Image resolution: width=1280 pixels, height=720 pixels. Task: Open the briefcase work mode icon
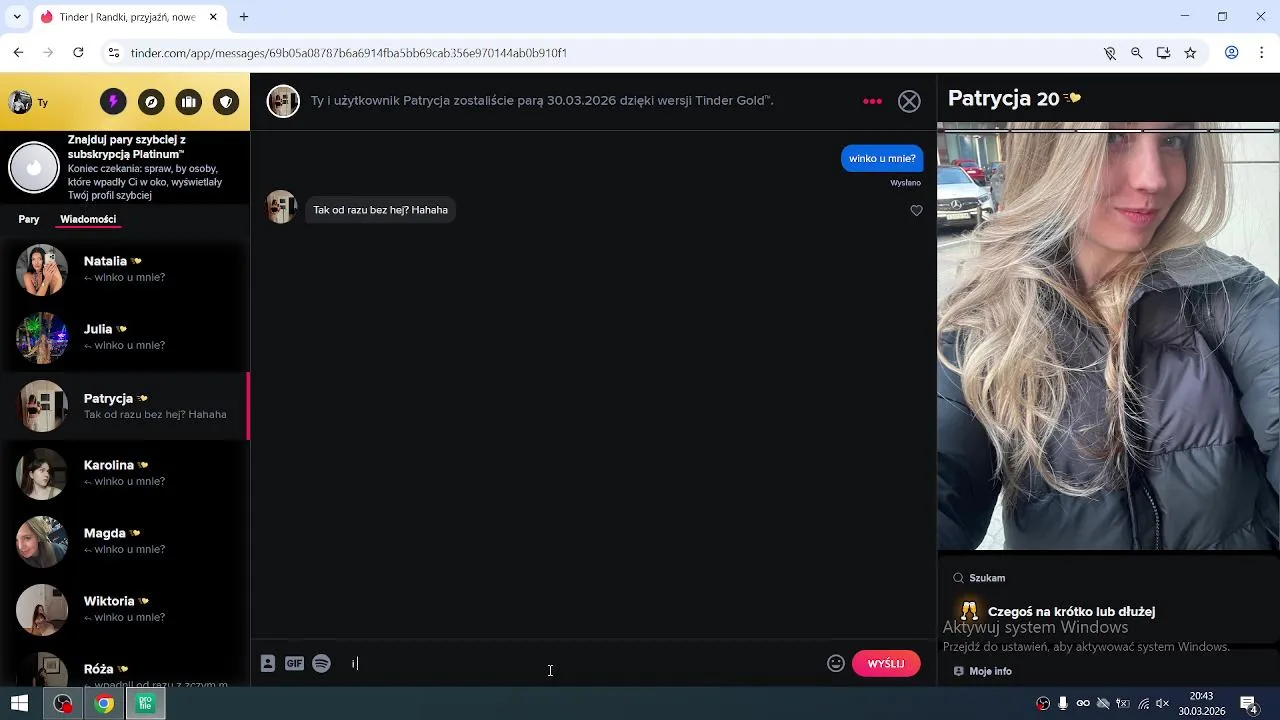click(x=189, y=102)
